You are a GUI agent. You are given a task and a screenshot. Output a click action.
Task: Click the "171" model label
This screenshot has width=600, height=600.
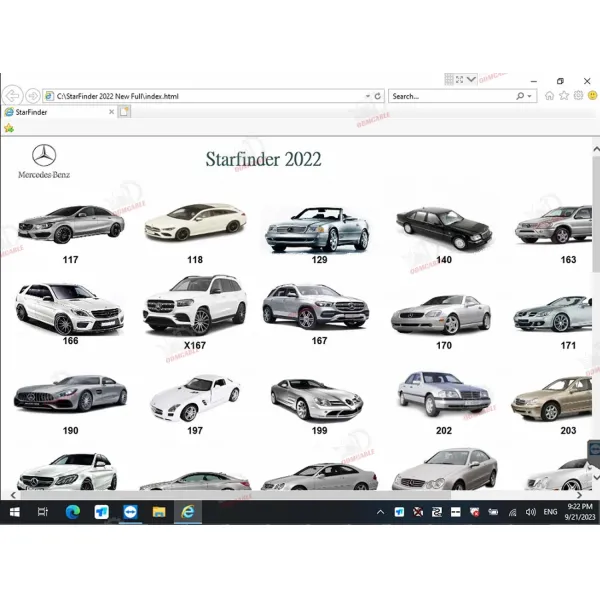pyautogui.click(x=568, y=346)
